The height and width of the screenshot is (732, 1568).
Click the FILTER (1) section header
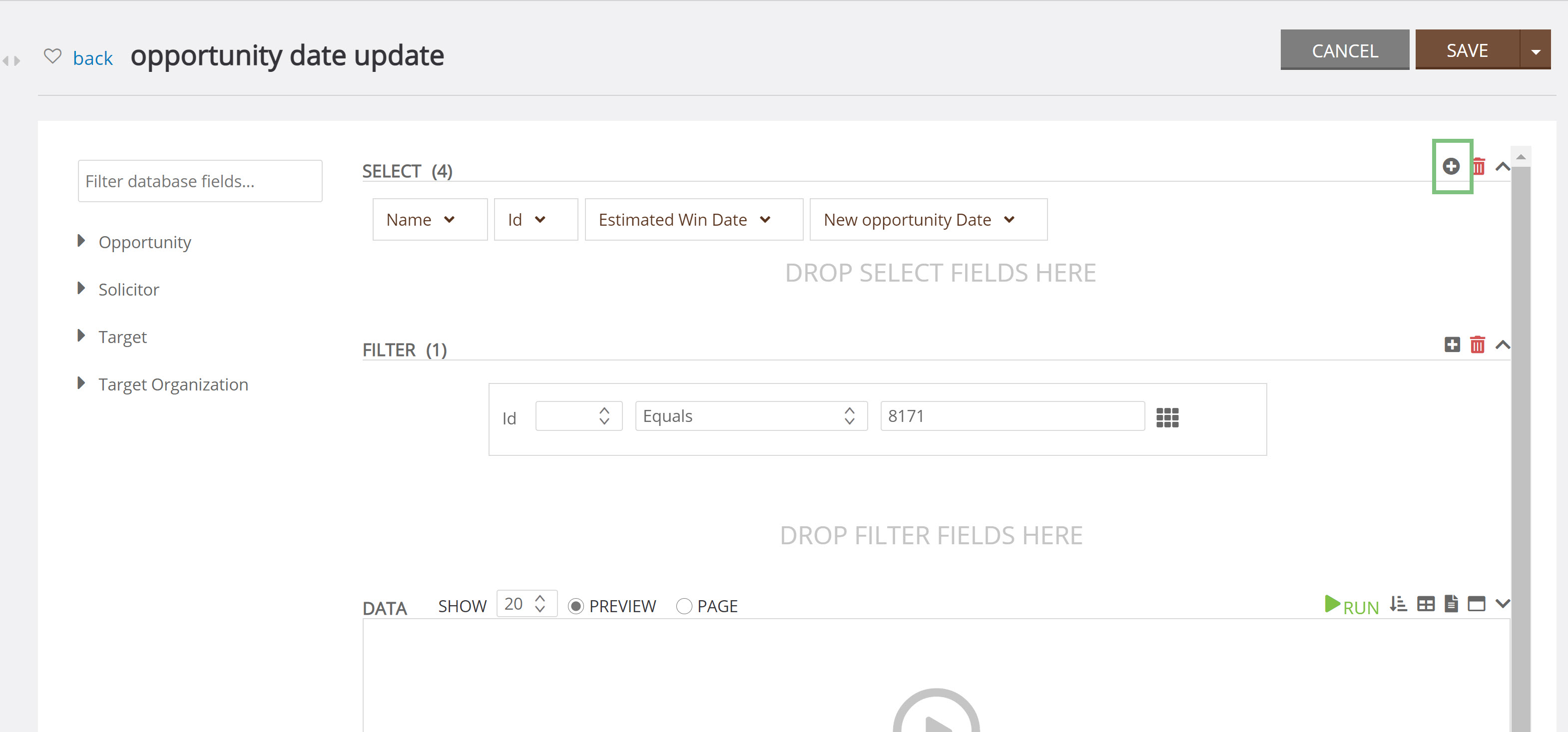pyautogui.click(x=405, y=351)
